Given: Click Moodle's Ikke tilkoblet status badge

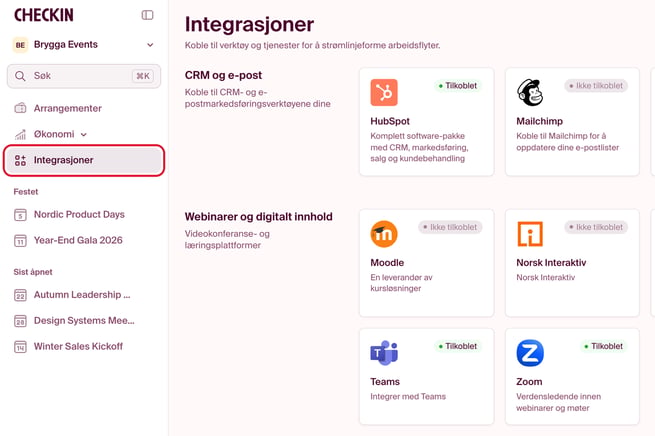Looking at the screenshot, I should click(450, 227).
